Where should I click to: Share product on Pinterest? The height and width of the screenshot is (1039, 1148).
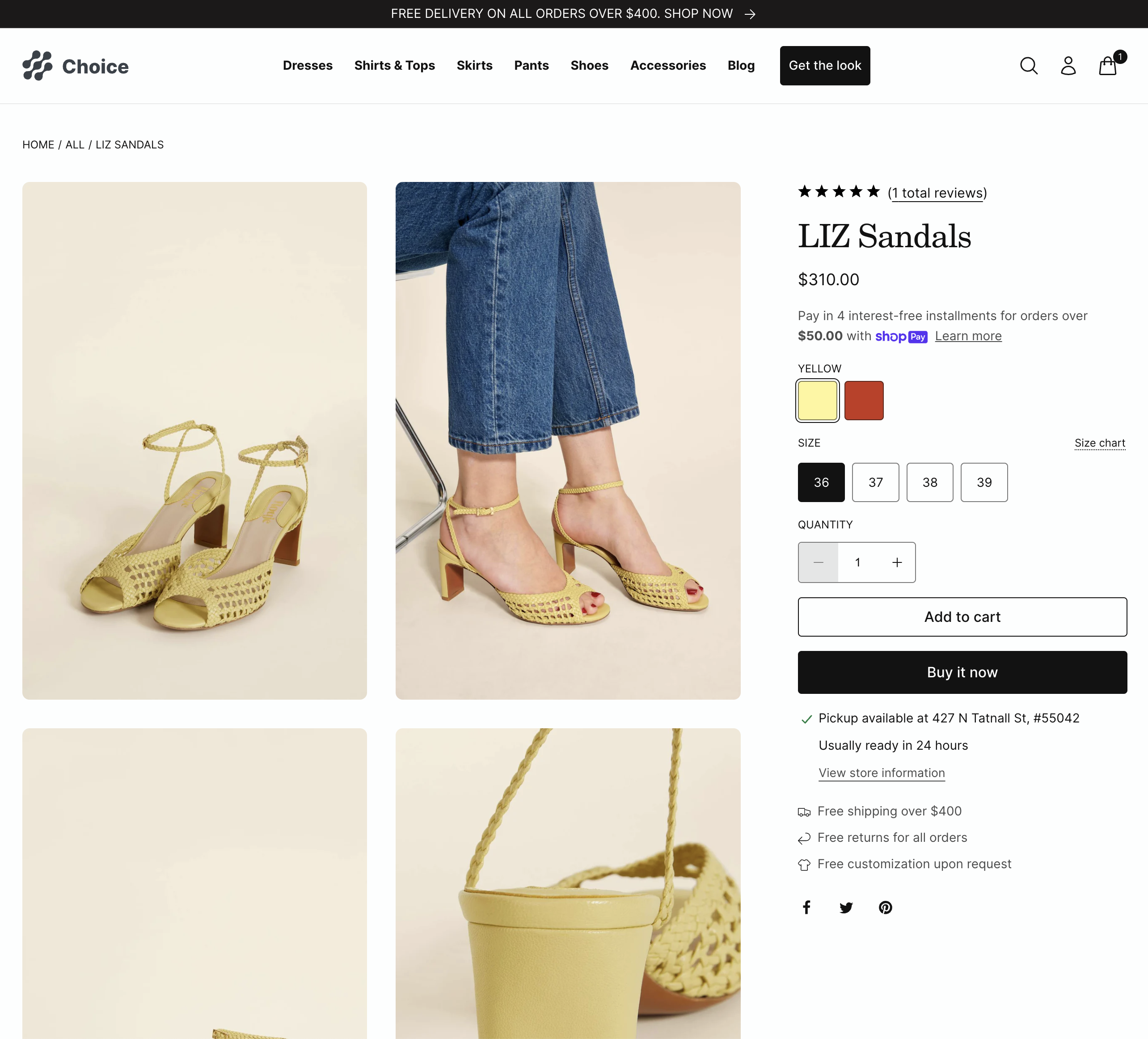point(885,908)
